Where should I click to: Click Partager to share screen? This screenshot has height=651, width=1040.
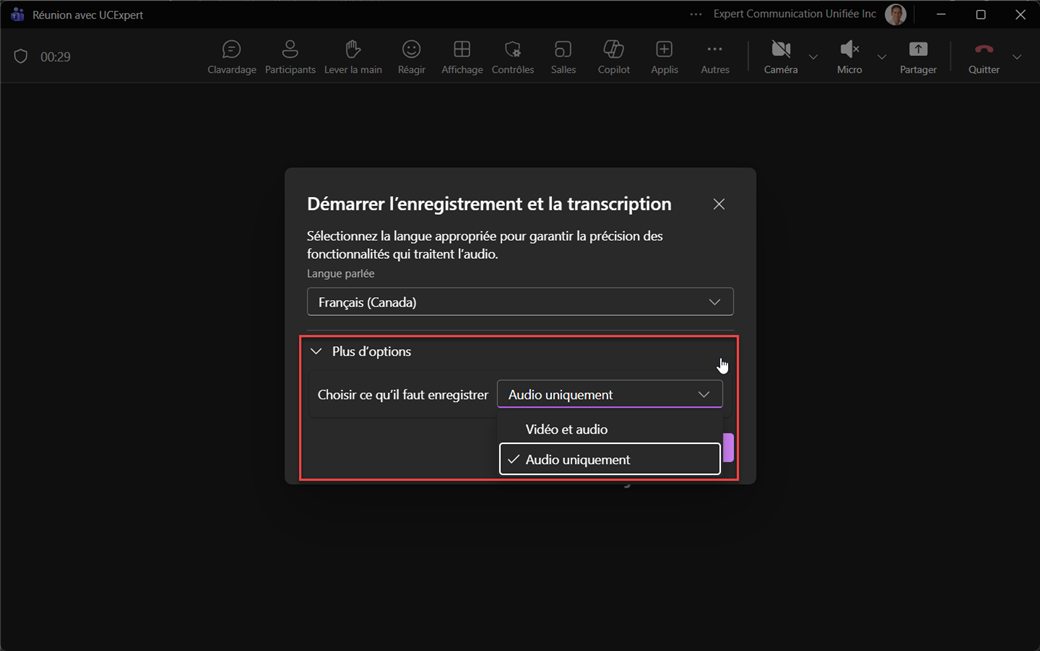(918, 57)
